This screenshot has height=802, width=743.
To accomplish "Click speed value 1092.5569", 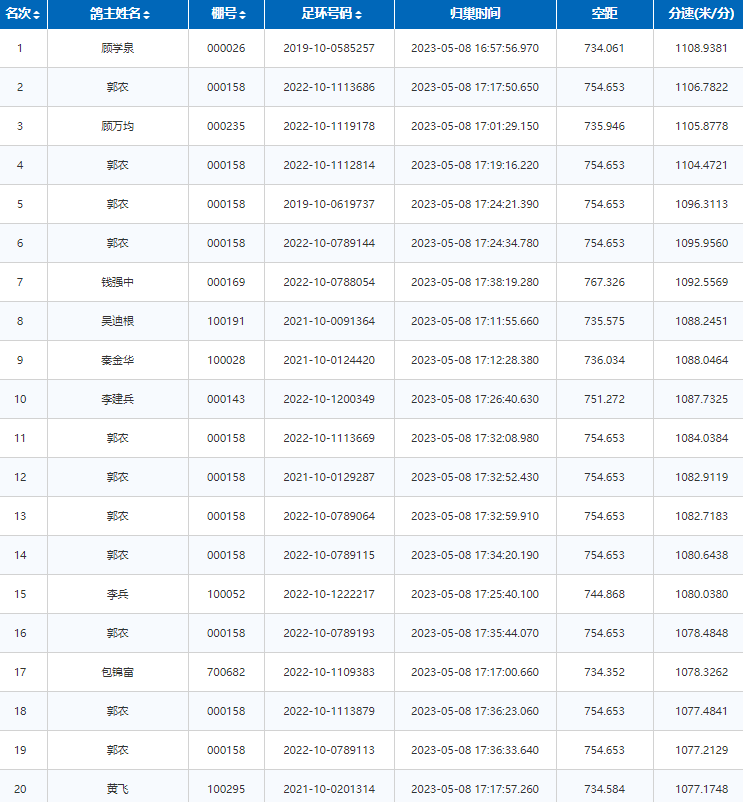I will (698, 282).
